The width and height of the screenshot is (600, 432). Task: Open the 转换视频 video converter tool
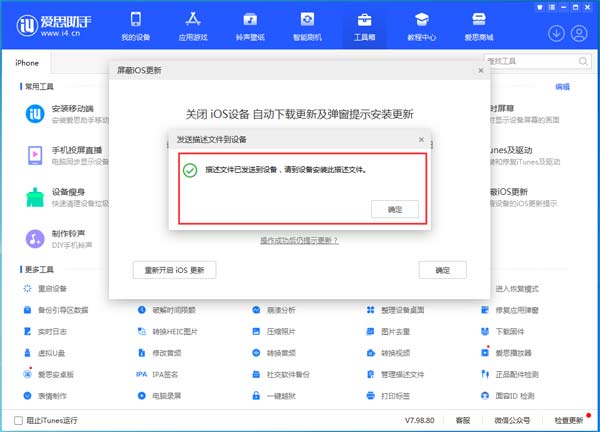pos(388,353)
